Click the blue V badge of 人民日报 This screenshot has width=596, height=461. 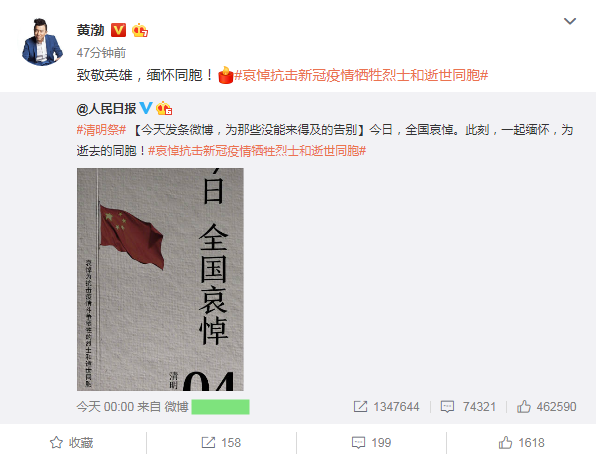[x=146, y=108]
